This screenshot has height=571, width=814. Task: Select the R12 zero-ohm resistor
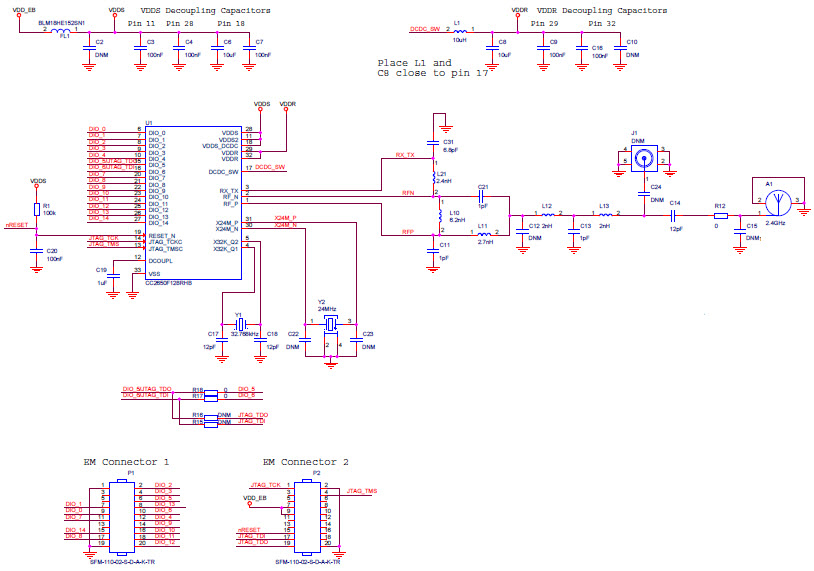pos(720,214)
